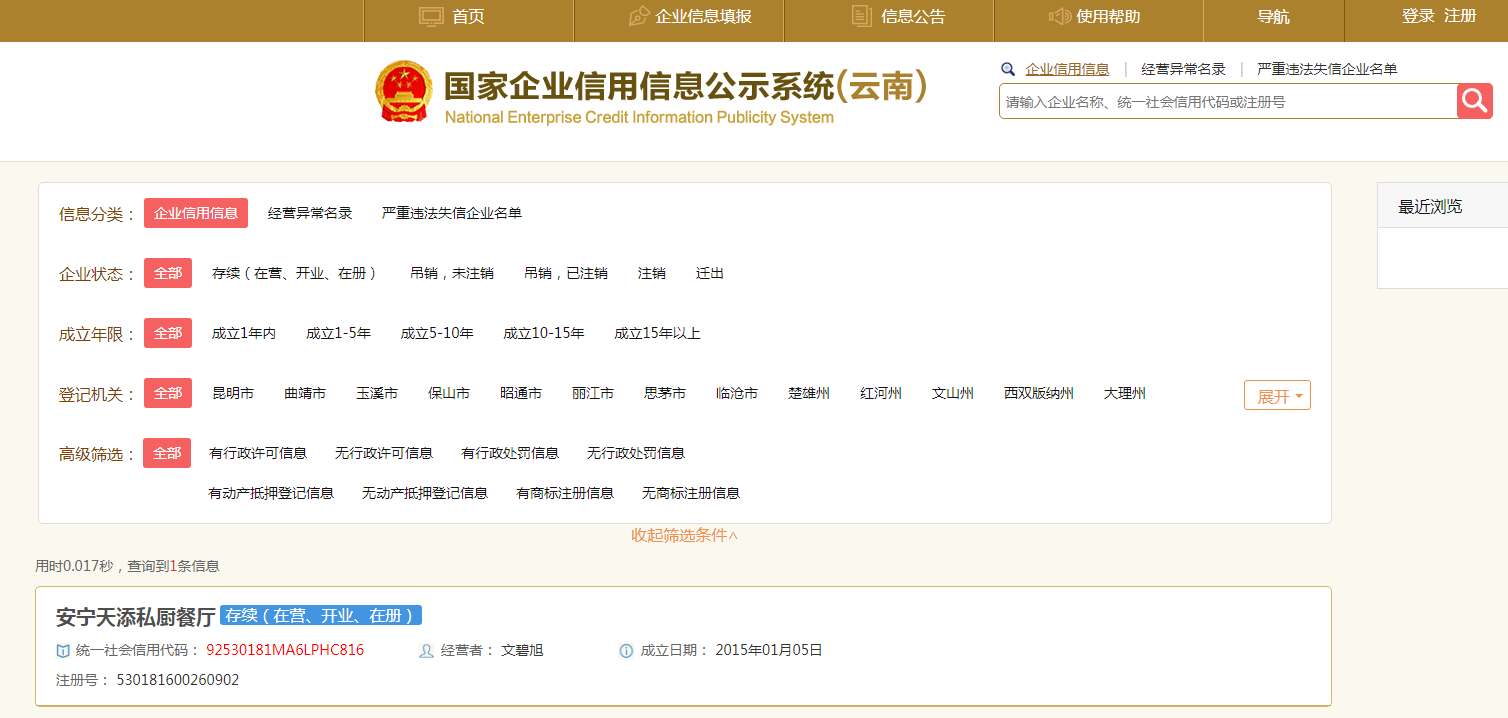Image resolution: width=1508 pixels, height=718 pixels.
Task: Filter by 成立1-5年
Action: pos(338,333)
